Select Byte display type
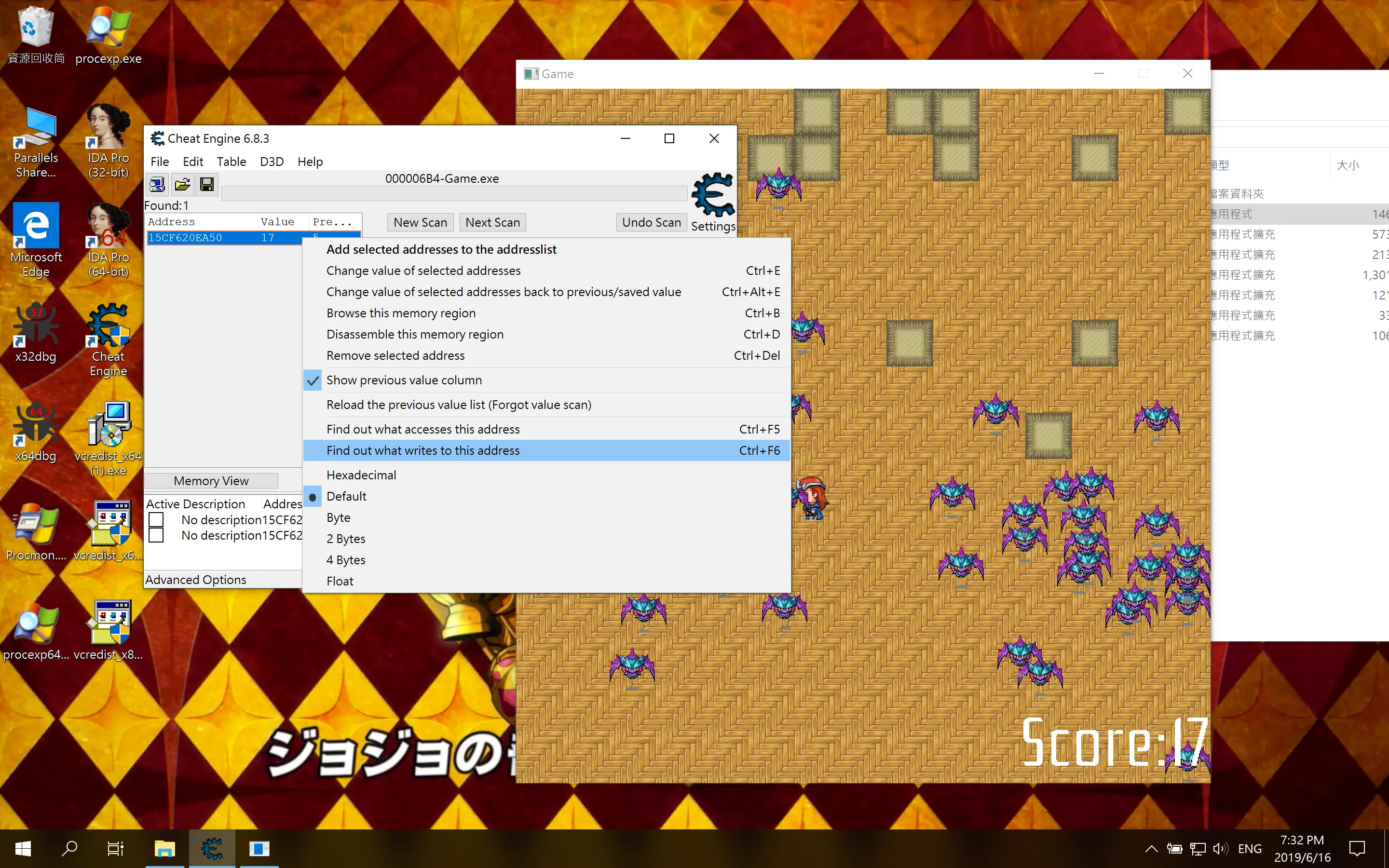Image resolution: width=1389 pixels, height=868 pixels. click(x=546, y=518)
